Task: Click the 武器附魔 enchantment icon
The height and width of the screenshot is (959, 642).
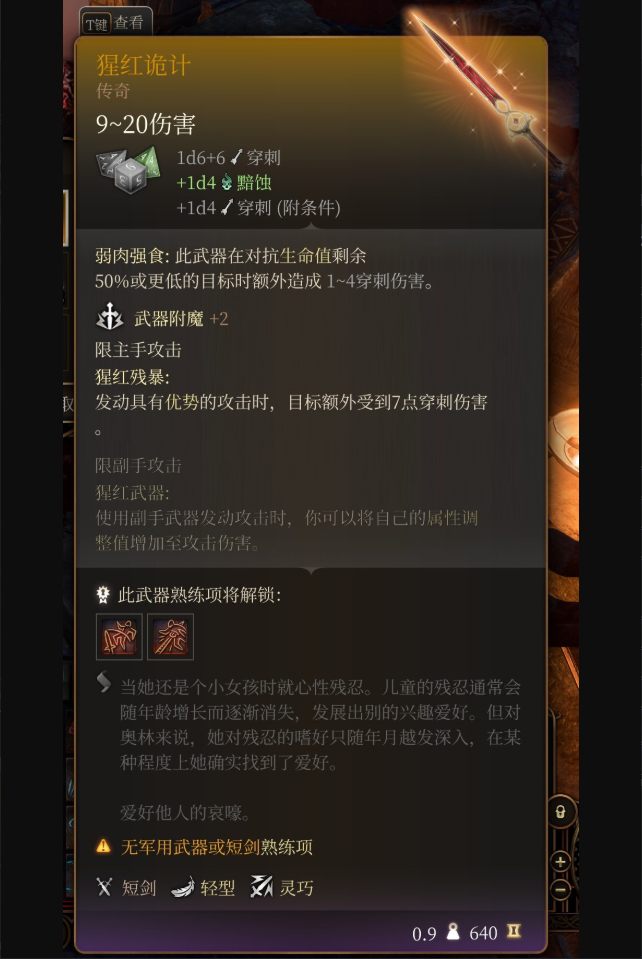Action: [x=110, y=317]
